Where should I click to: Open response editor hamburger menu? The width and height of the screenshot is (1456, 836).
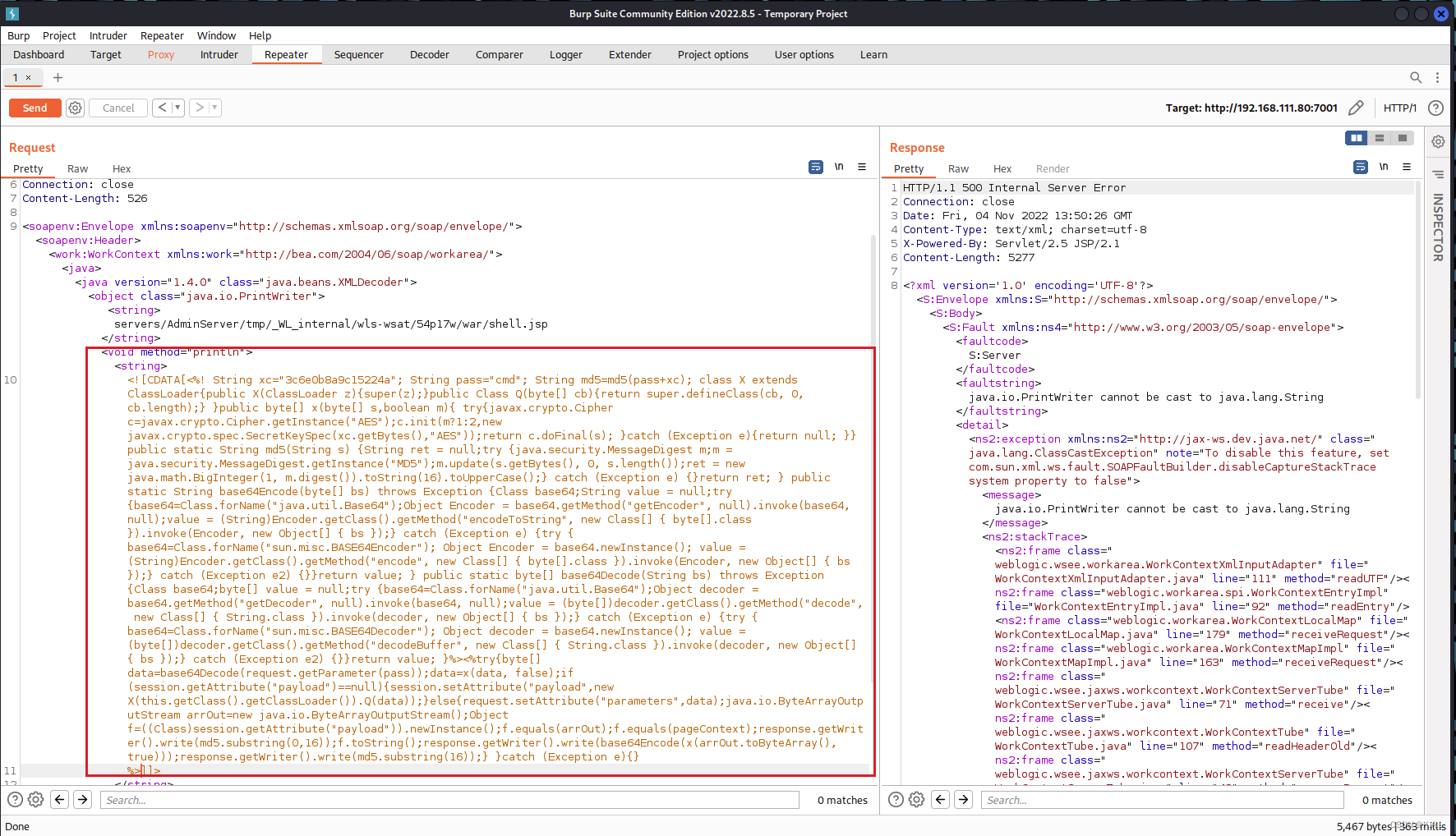pyautogui.click(x=1407, y=167)
